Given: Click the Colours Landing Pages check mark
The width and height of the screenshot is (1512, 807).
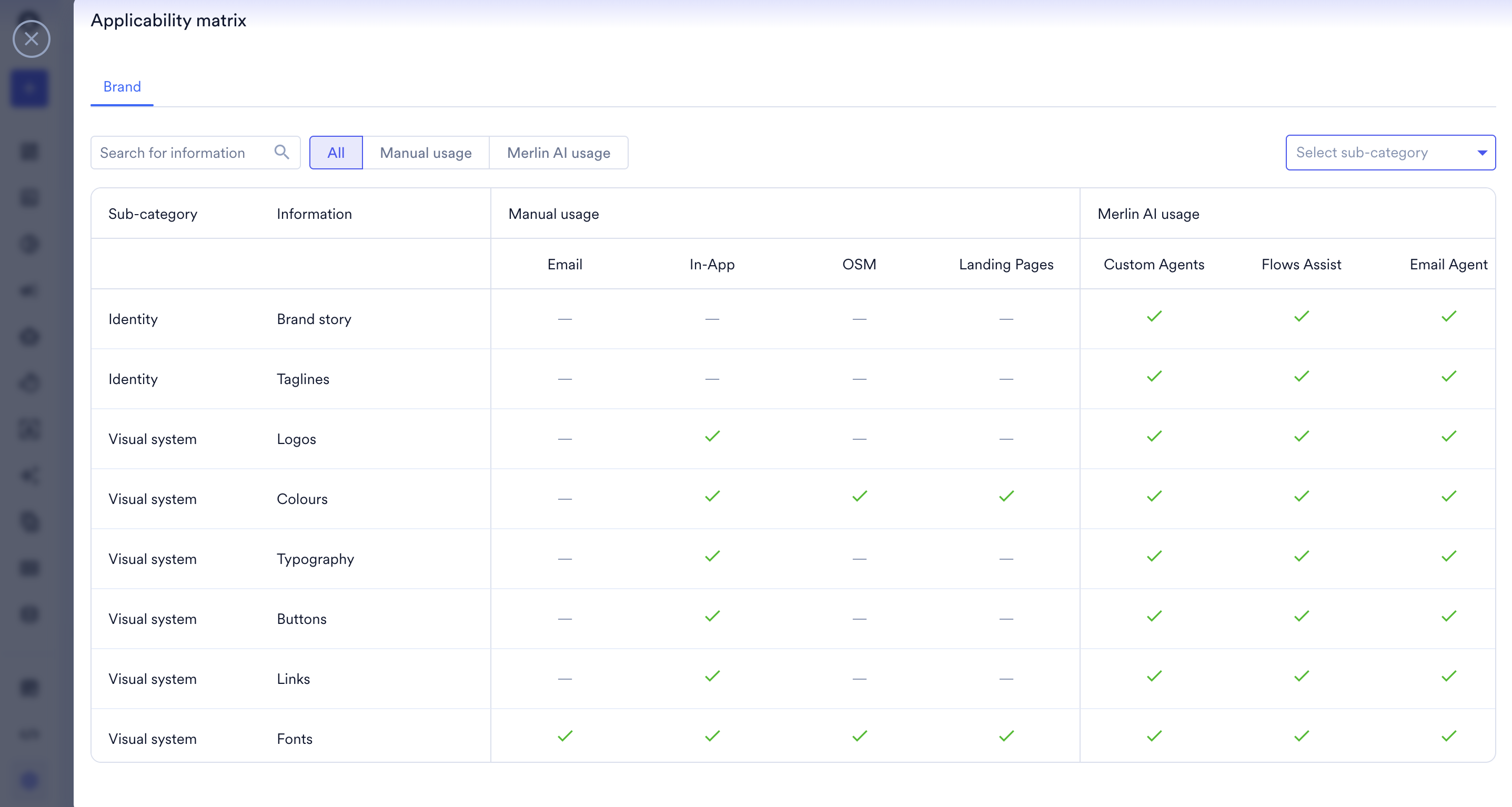Looking at the screenshot, I should [x=1006, y=496].
